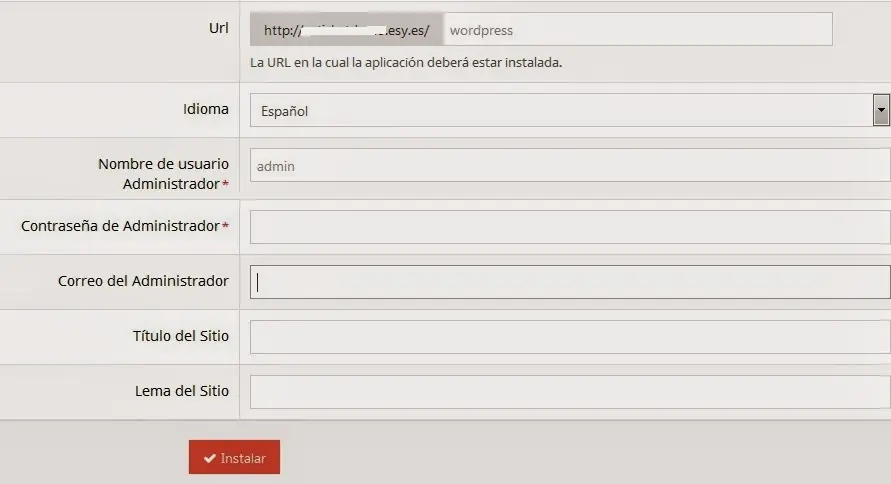Click the 'Nombre de usuario Administrador' label
The width and height of the screenshot is (891, 484).
coord(164,174)
